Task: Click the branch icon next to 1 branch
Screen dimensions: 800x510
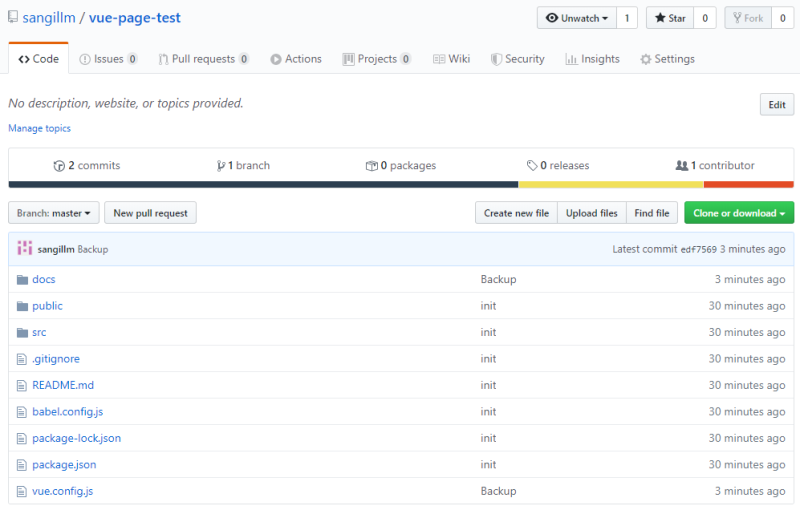Action: click(221, 166)
